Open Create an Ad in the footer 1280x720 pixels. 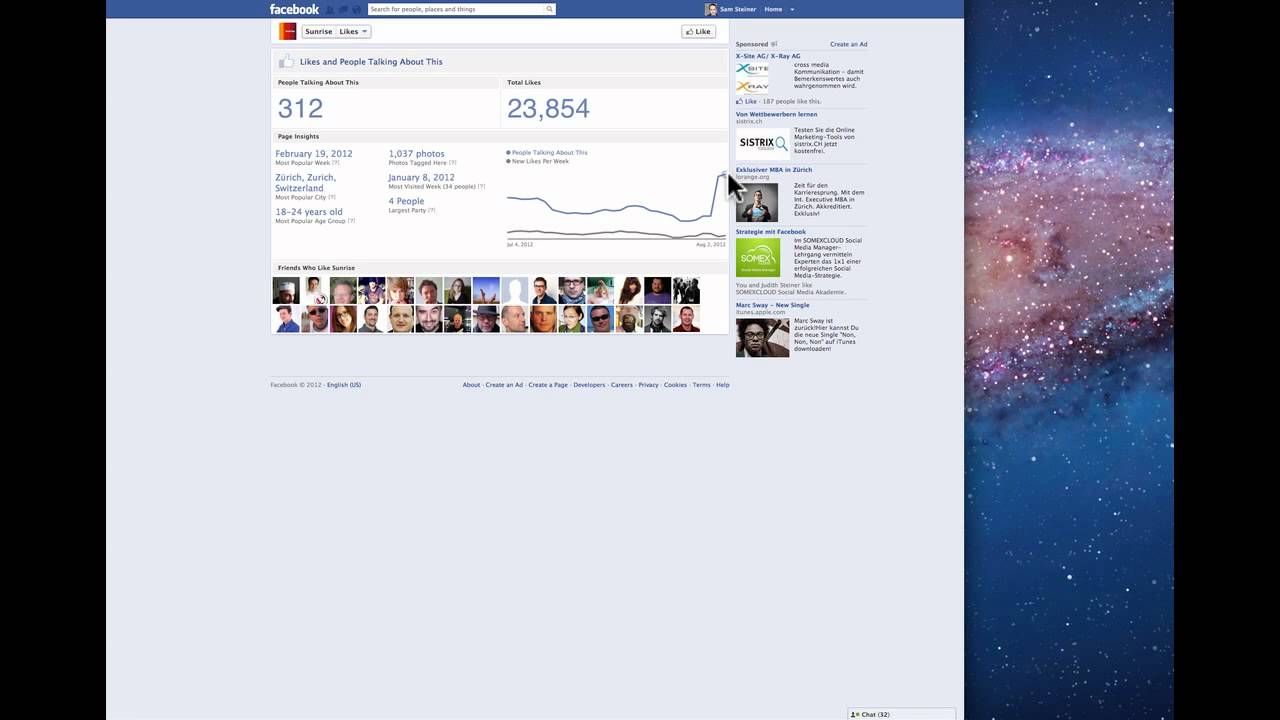click(x=504, y=385)
